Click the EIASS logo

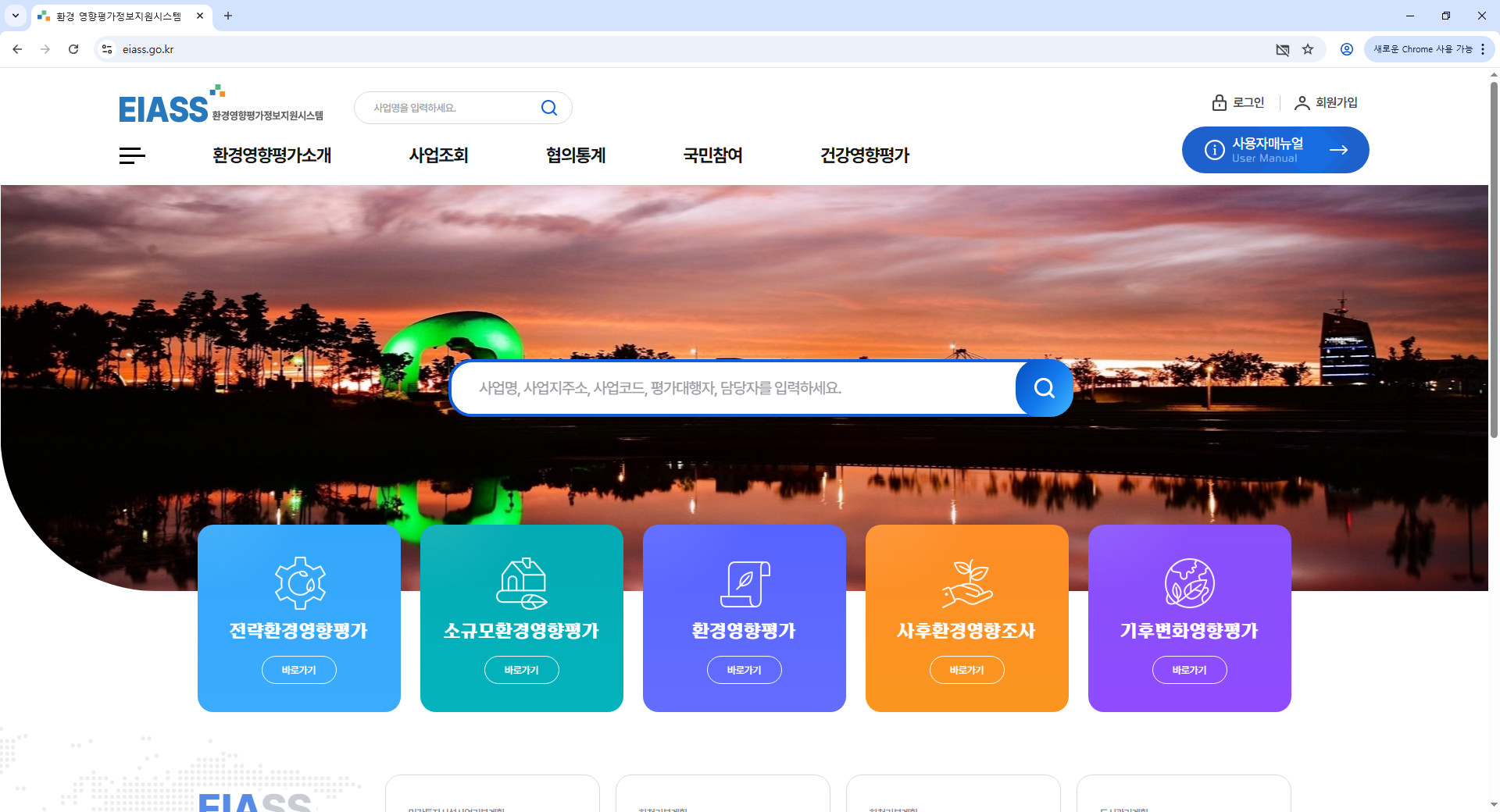tap(220, 105)
